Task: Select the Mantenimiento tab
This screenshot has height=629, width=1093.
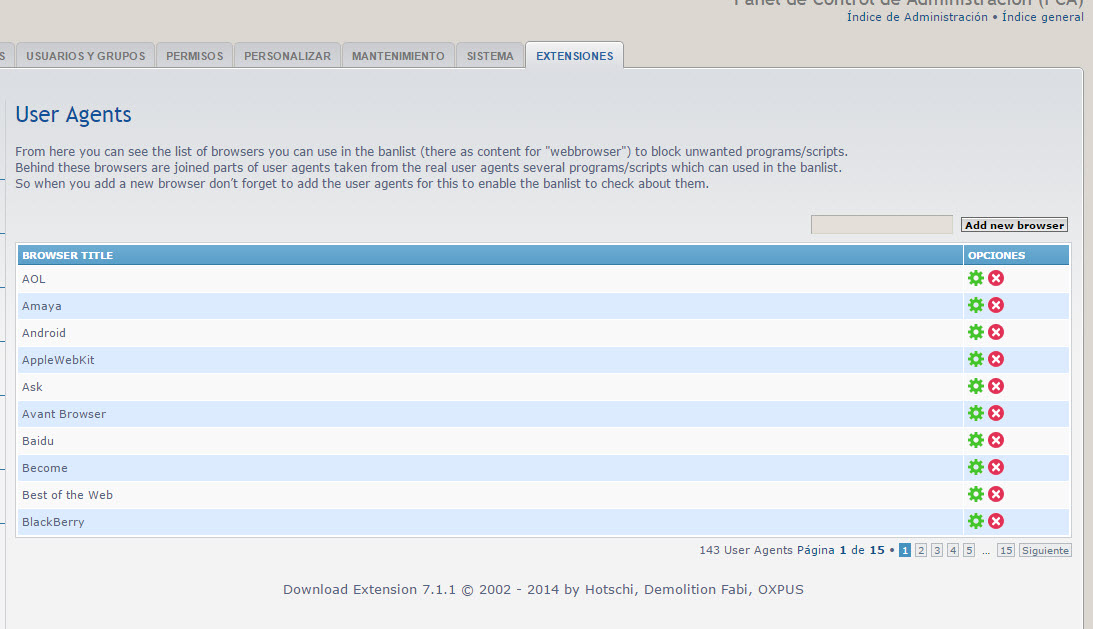Action: [x=398, y=56]
